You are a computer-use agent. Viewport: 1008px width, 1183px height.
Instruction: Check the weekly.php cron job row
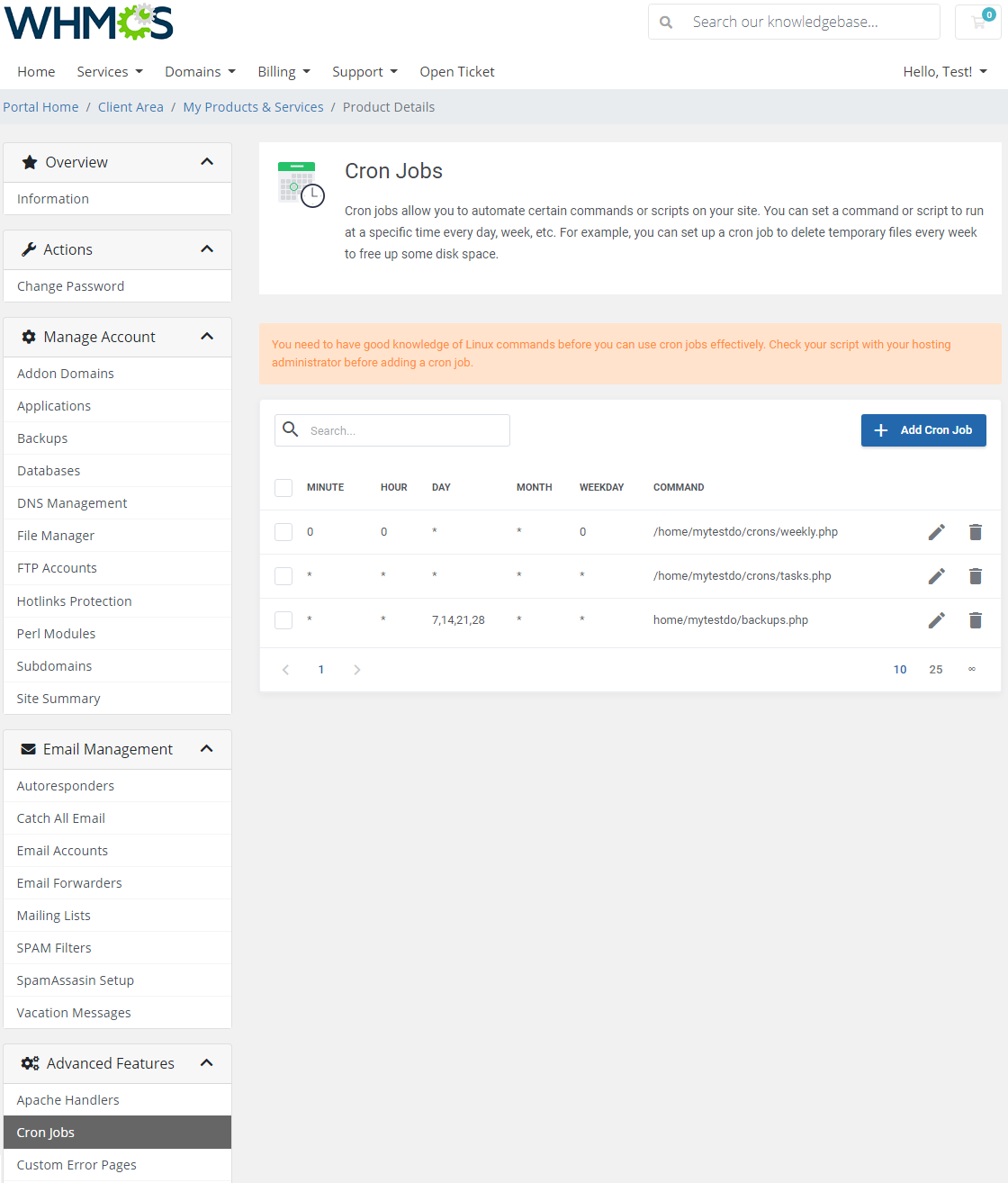283,532
